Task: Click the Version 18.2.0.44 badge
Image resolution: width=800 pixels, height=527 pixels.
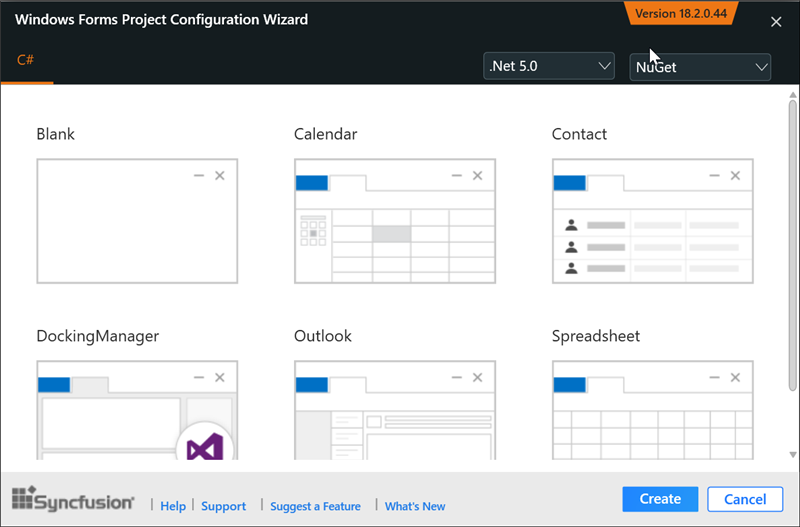Action: tap(681, 13)
